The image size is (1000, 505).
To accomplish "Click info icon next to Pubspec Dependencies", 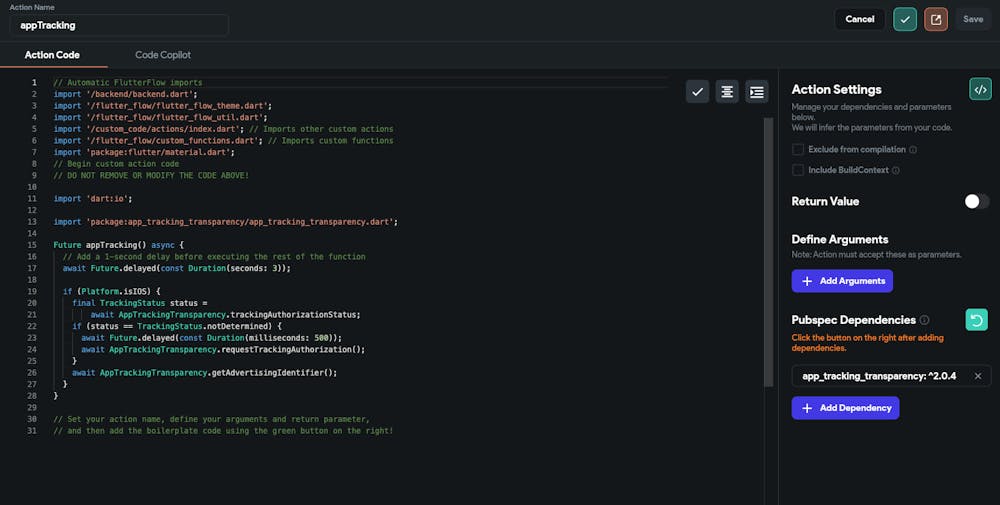I will 924,320.
